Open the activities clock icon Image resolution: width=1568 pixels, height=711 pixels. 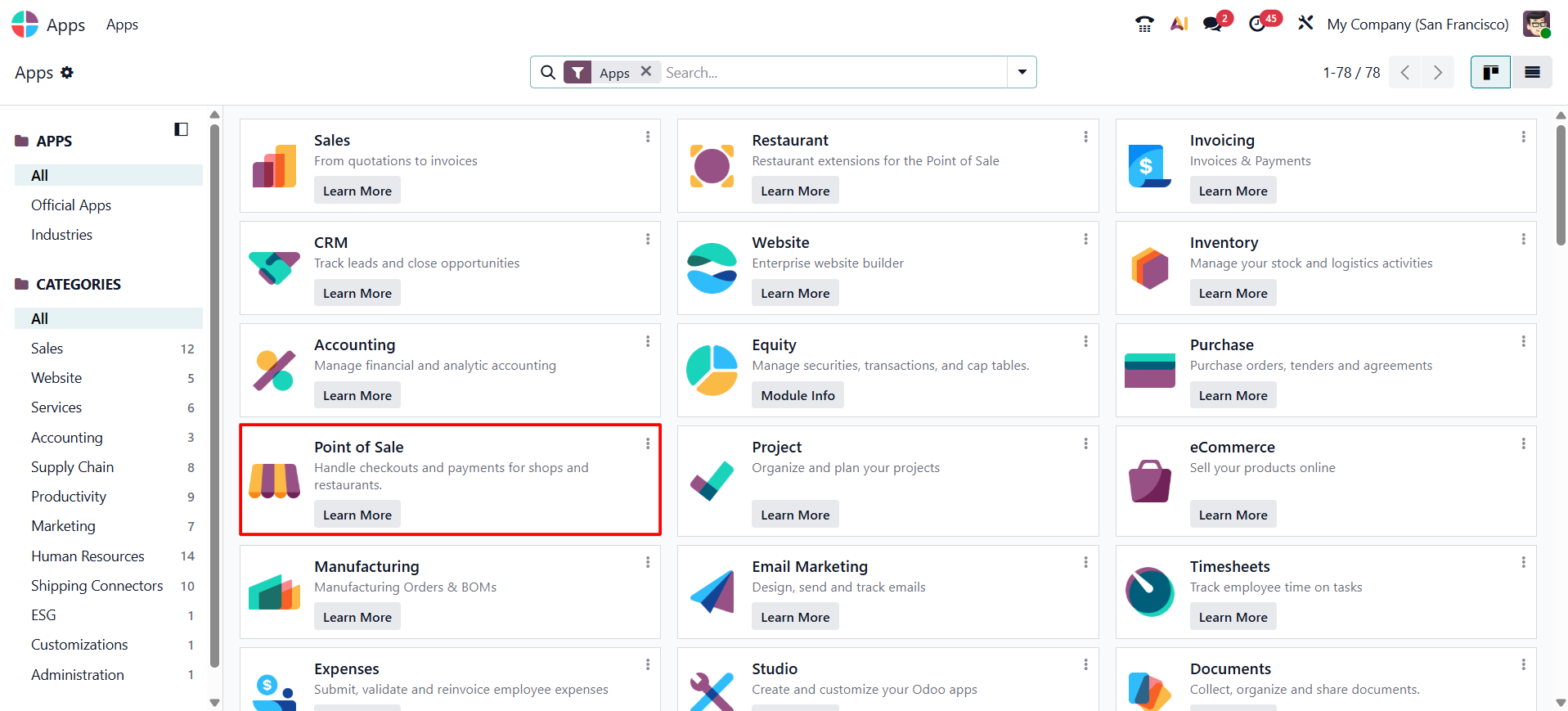(x=1257, y=25)
